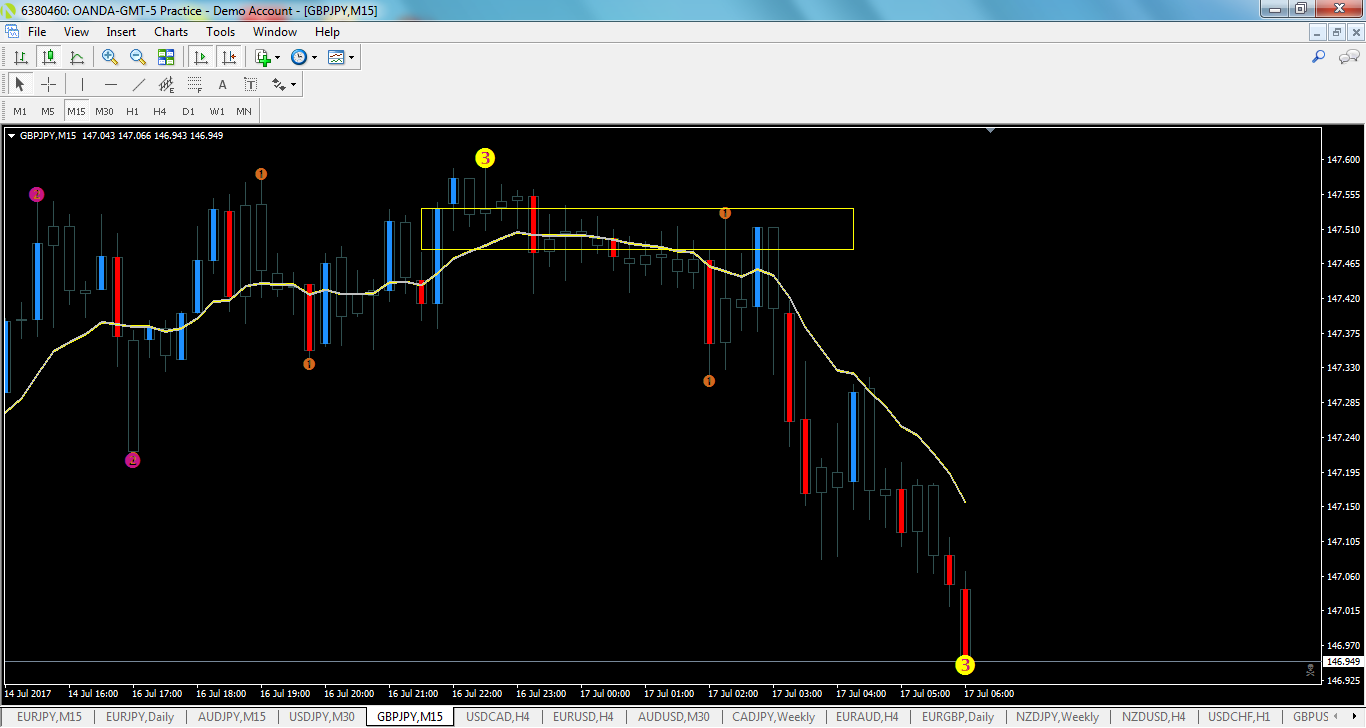Click the chart tab bar scroll arrow
The image size is (1366, 728).
[1354, 716]
